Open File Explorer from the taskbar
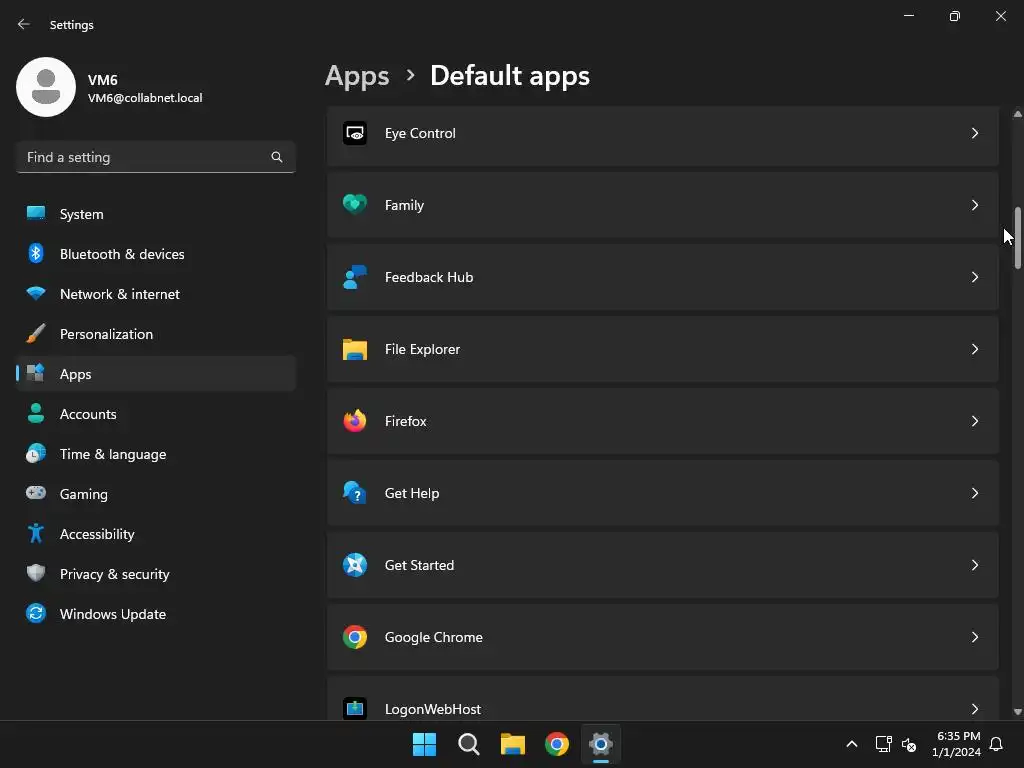 [513, 744]
